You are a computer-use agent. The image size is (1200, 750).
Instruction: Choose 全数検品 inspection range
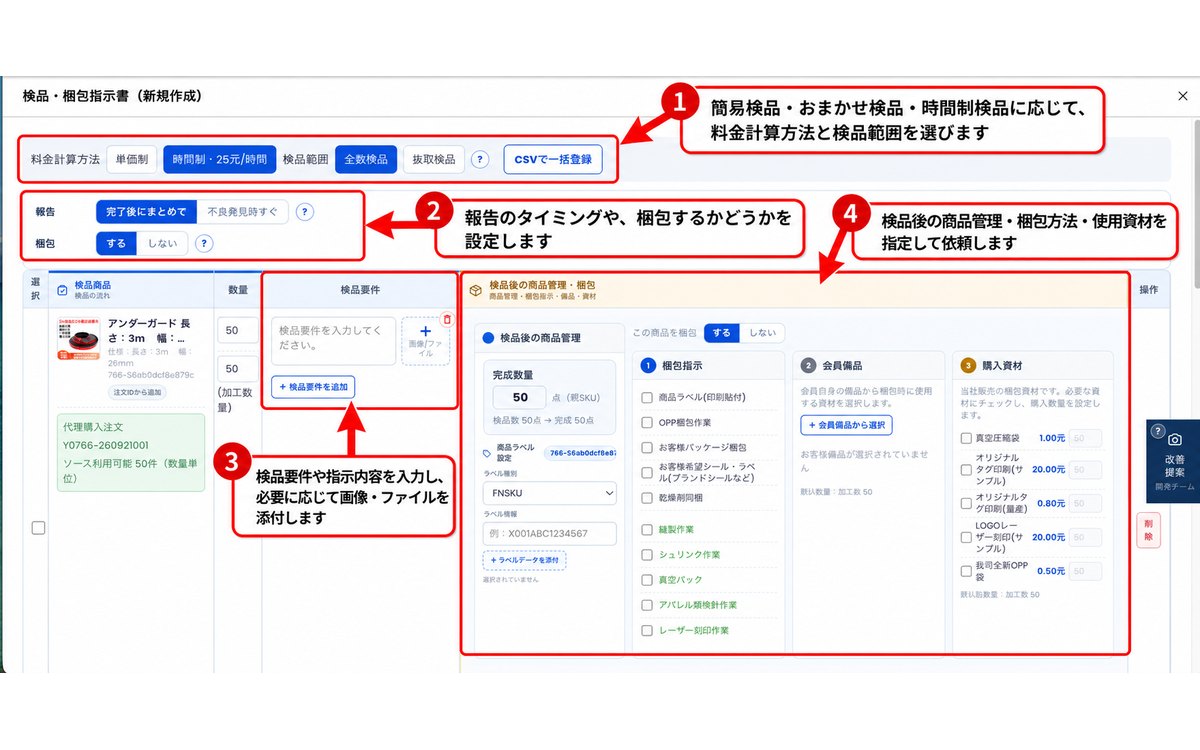click(366, 159)
